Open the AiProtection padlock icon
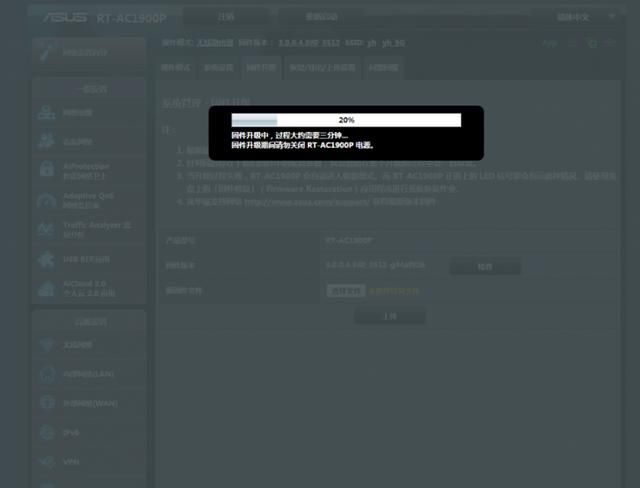This screenshot has height=488, width=640. pos(47,169)
